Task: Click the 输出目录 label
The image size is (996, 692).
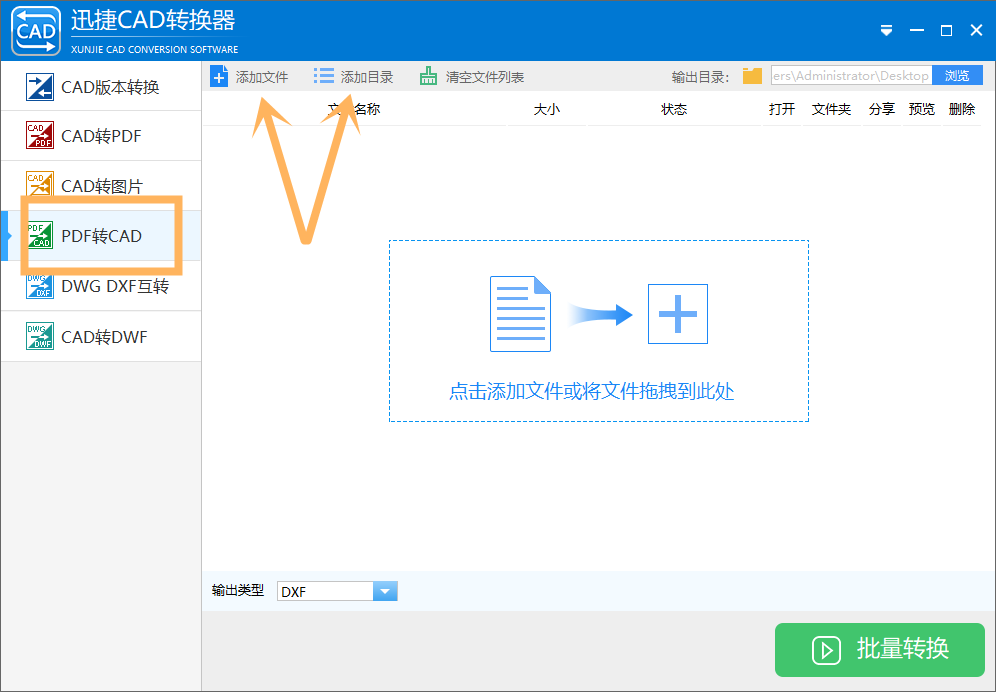Action: (700, 77)
